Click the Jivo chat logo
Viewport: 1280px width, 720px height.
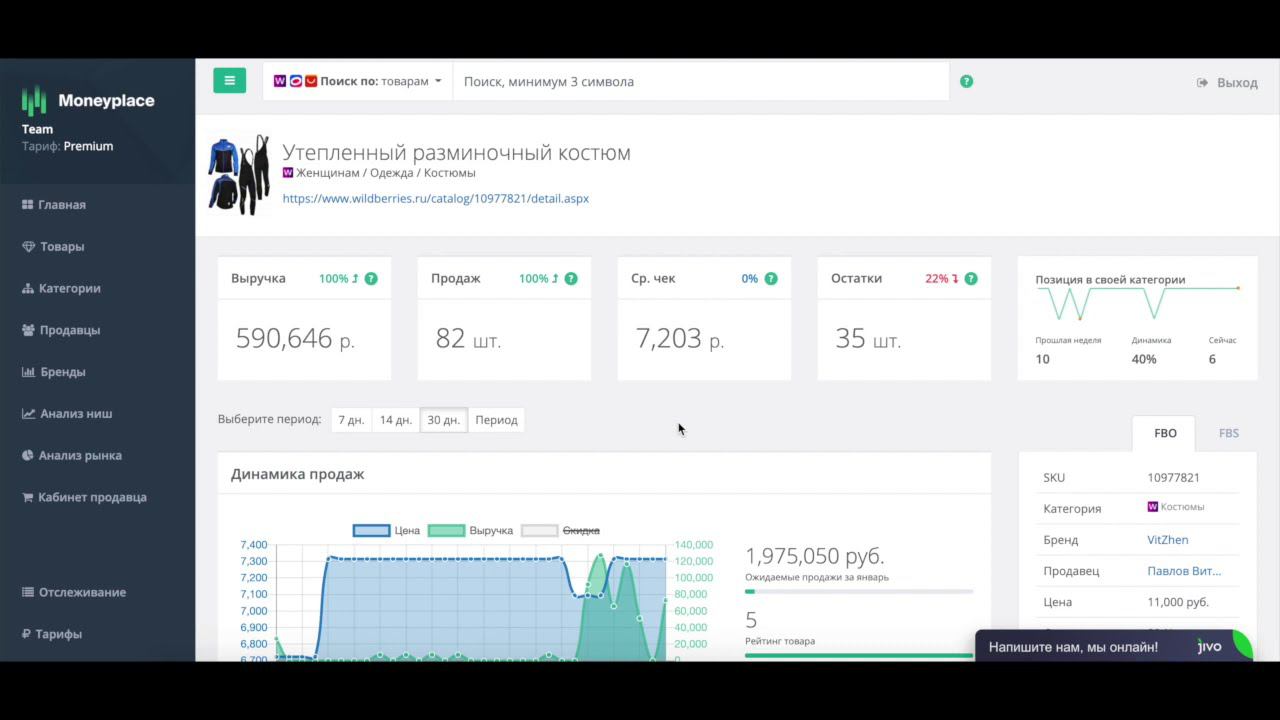(1210, 647)
